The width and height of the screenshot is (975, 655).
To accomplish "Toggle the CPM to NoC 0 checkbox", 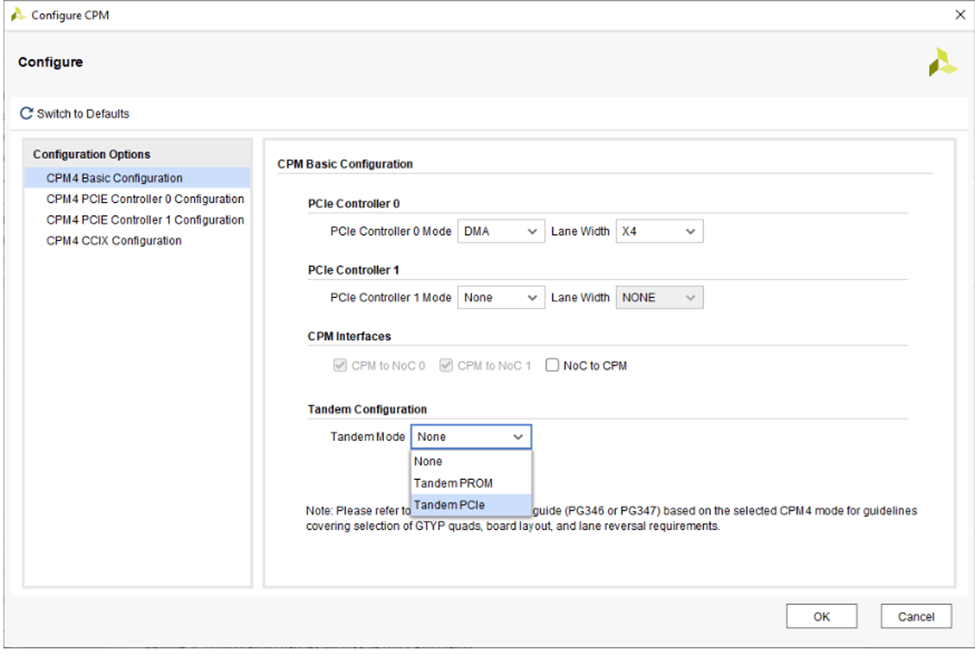I will pos(340,365).
